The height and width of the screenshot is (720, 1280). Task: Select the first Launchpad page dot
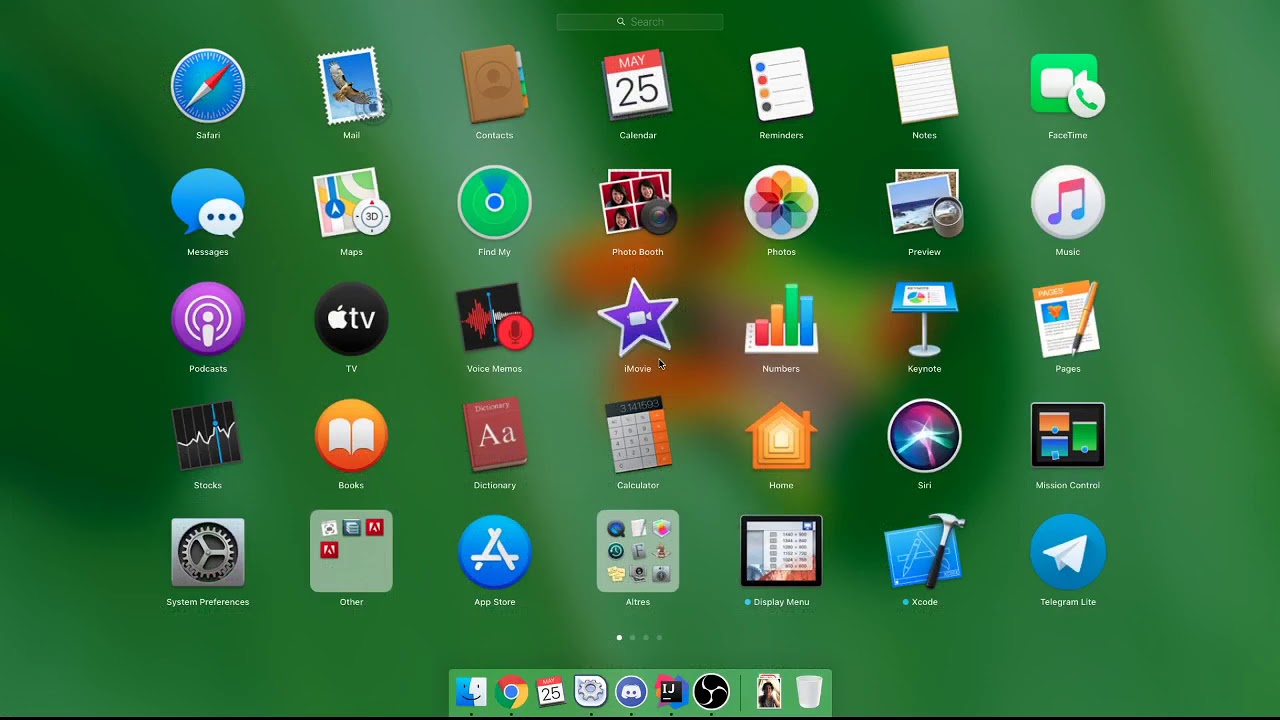point(620,637)
